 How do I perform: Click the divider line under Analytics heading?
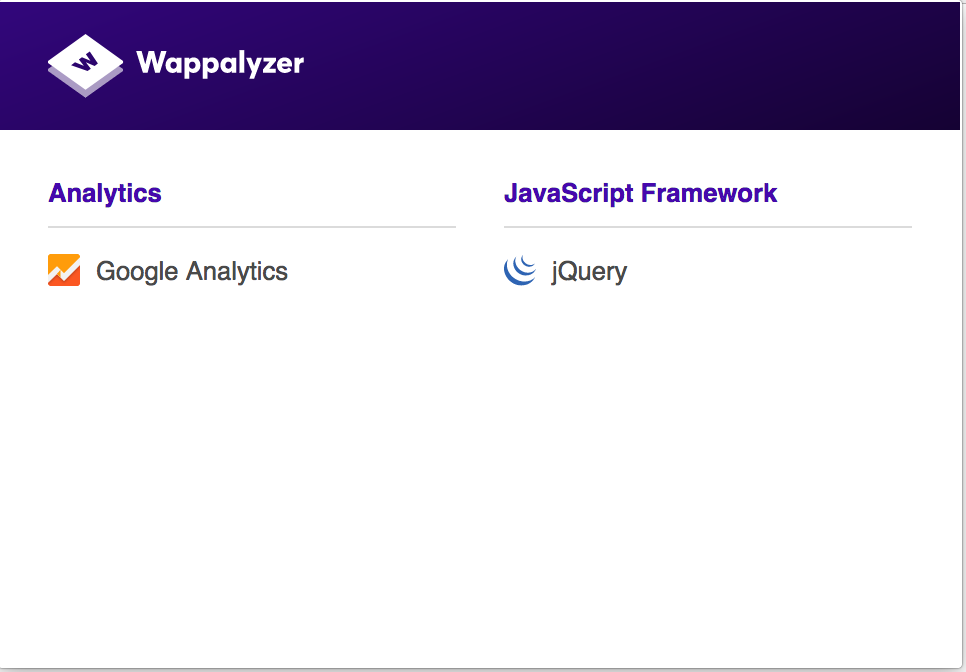click(252, 227)
